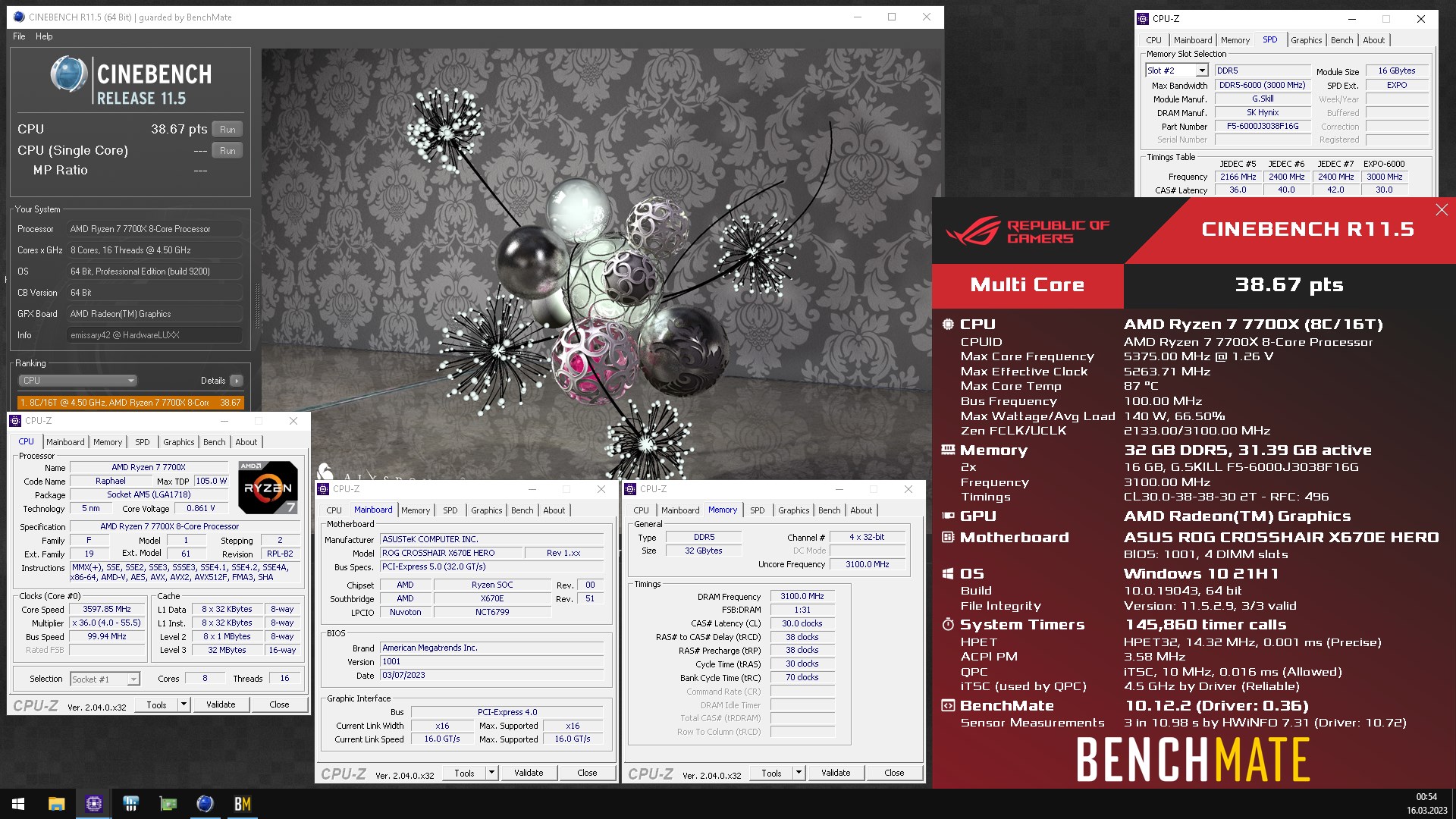1456x819 pixels.
Task: Click the Core Speed 3597.85 MHz value
Action: pyautogui.click(x=107, y=610)
